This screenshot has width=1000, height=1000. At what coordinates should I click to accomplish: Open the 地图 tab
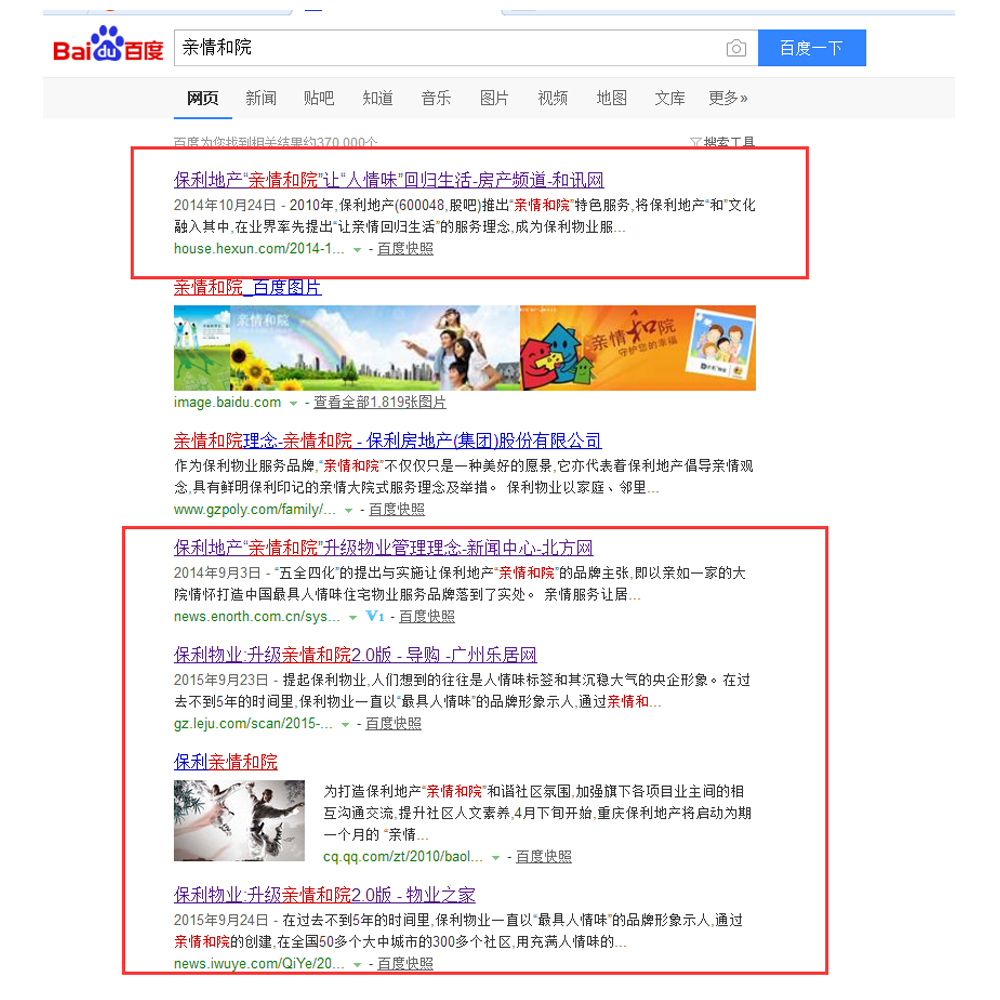pyautogui.click(x=612, y=98)
